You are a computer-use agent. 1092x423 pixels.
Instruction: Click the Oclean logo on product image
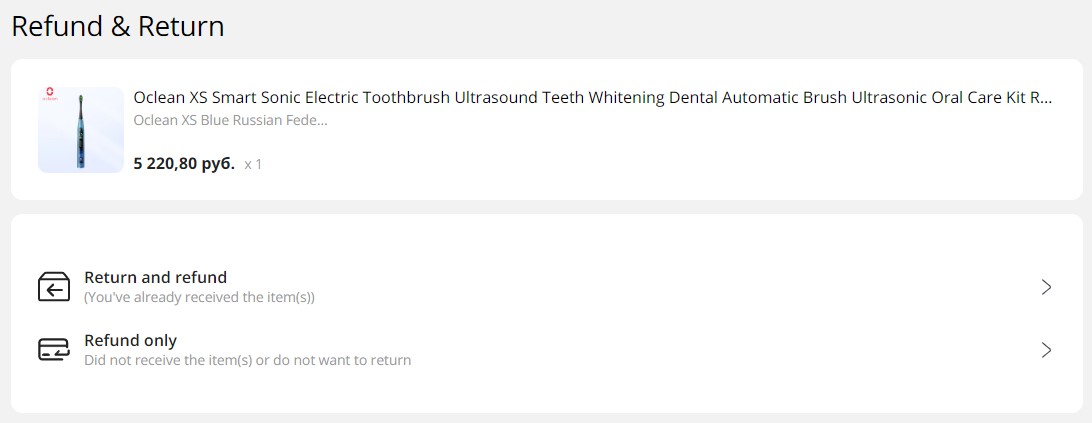pyautogui.click(x=49, y=93)
